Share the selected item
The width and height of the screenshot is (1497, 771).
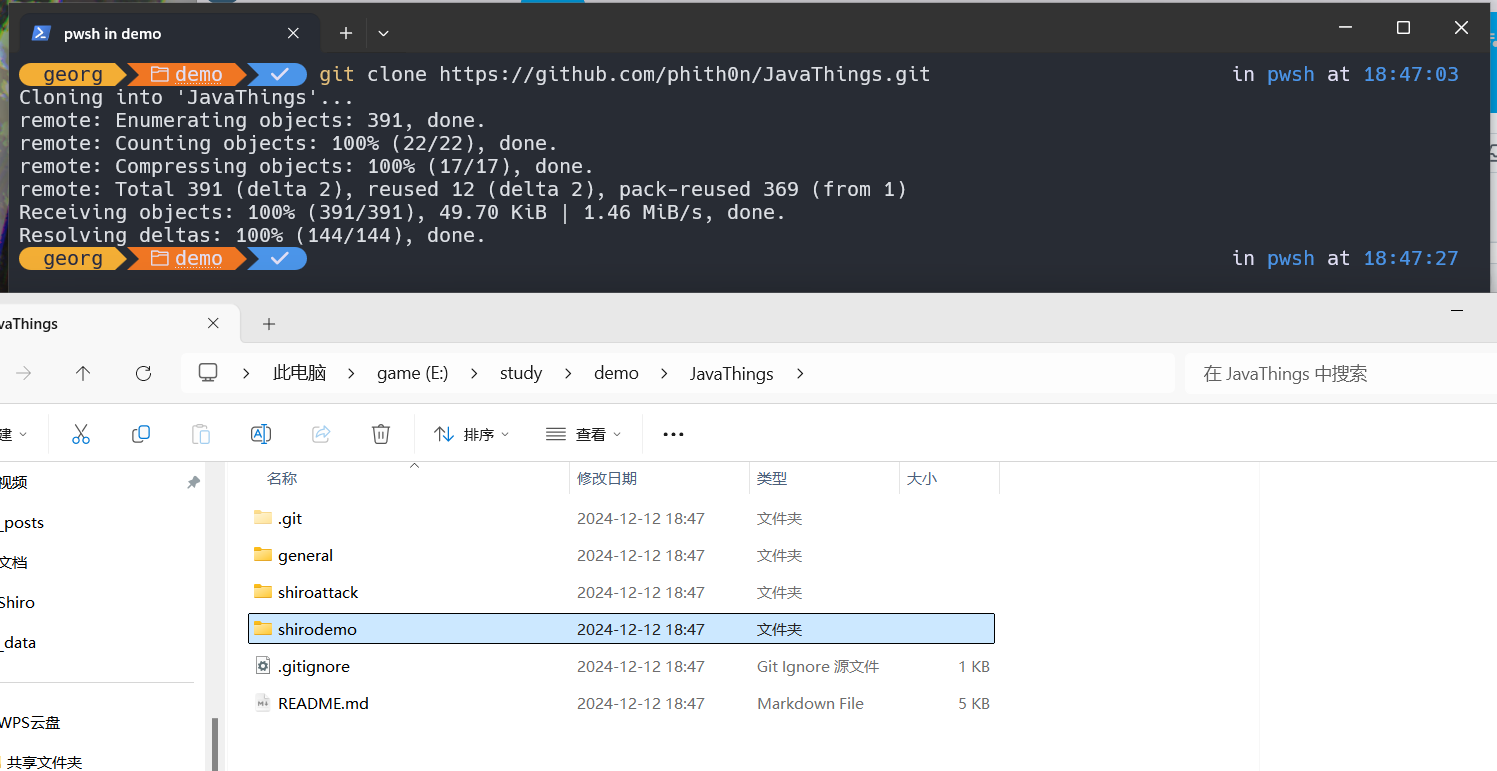(x=321, y=434)
